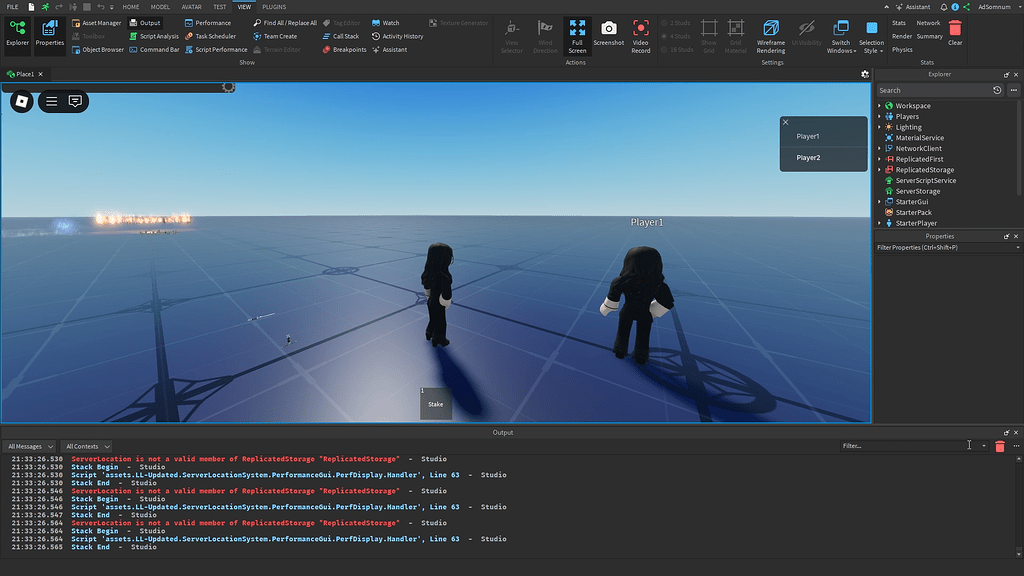The image size is (1024, 576).
Task: Show the Command Bar
Action: [x=153, y=50]
